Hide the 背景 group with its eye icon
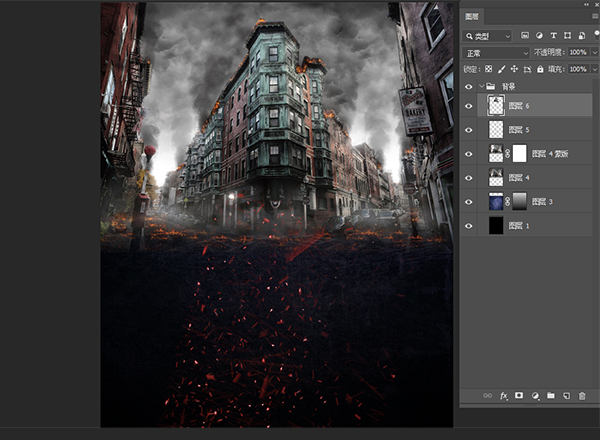The height and width of the screenshot is (440, 600). [468, 87]
